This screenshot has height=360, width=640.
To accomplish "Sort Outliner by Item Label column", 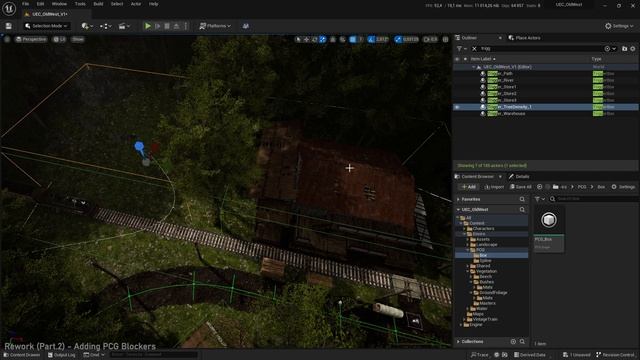I will (483, 59).
